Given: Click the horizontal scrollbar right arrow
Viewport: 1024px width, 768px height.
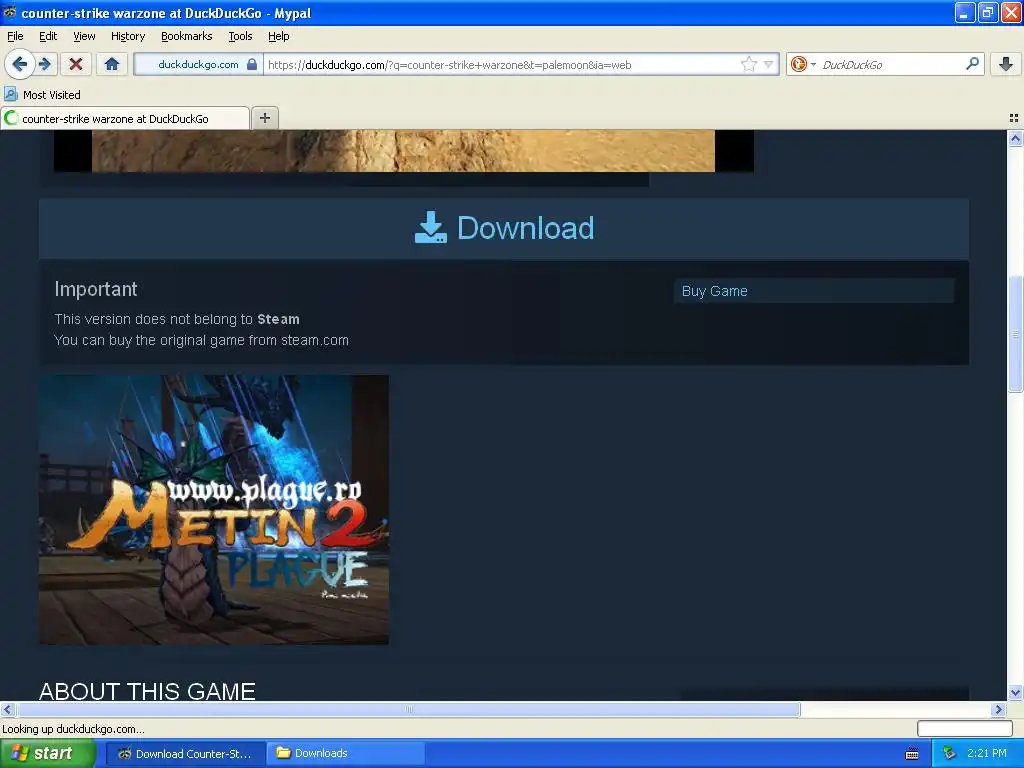Looking at the screenshot, I should (x=999, y=709).
